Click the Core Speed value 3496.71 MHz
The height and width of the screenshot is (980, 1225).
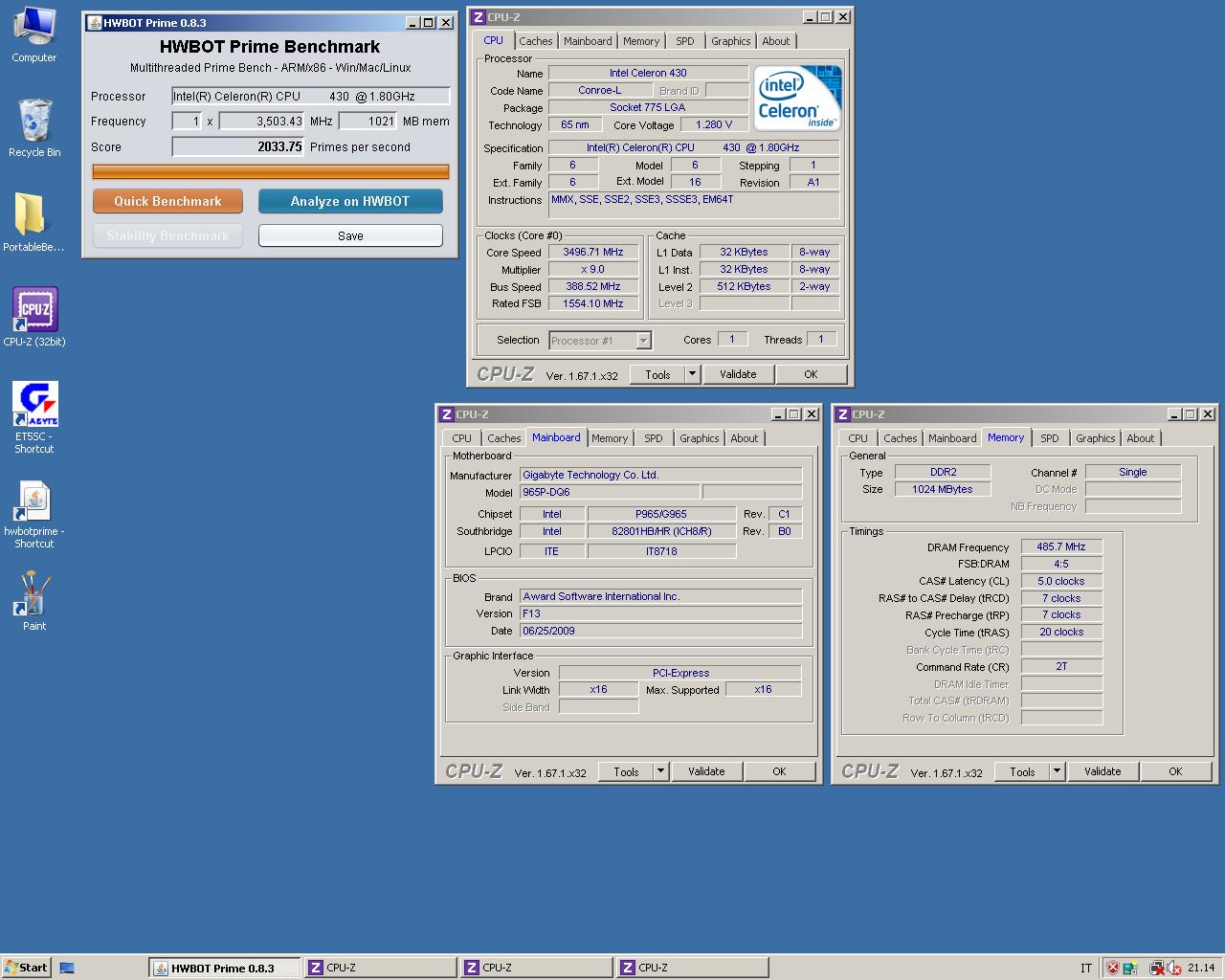coord(592,253)
